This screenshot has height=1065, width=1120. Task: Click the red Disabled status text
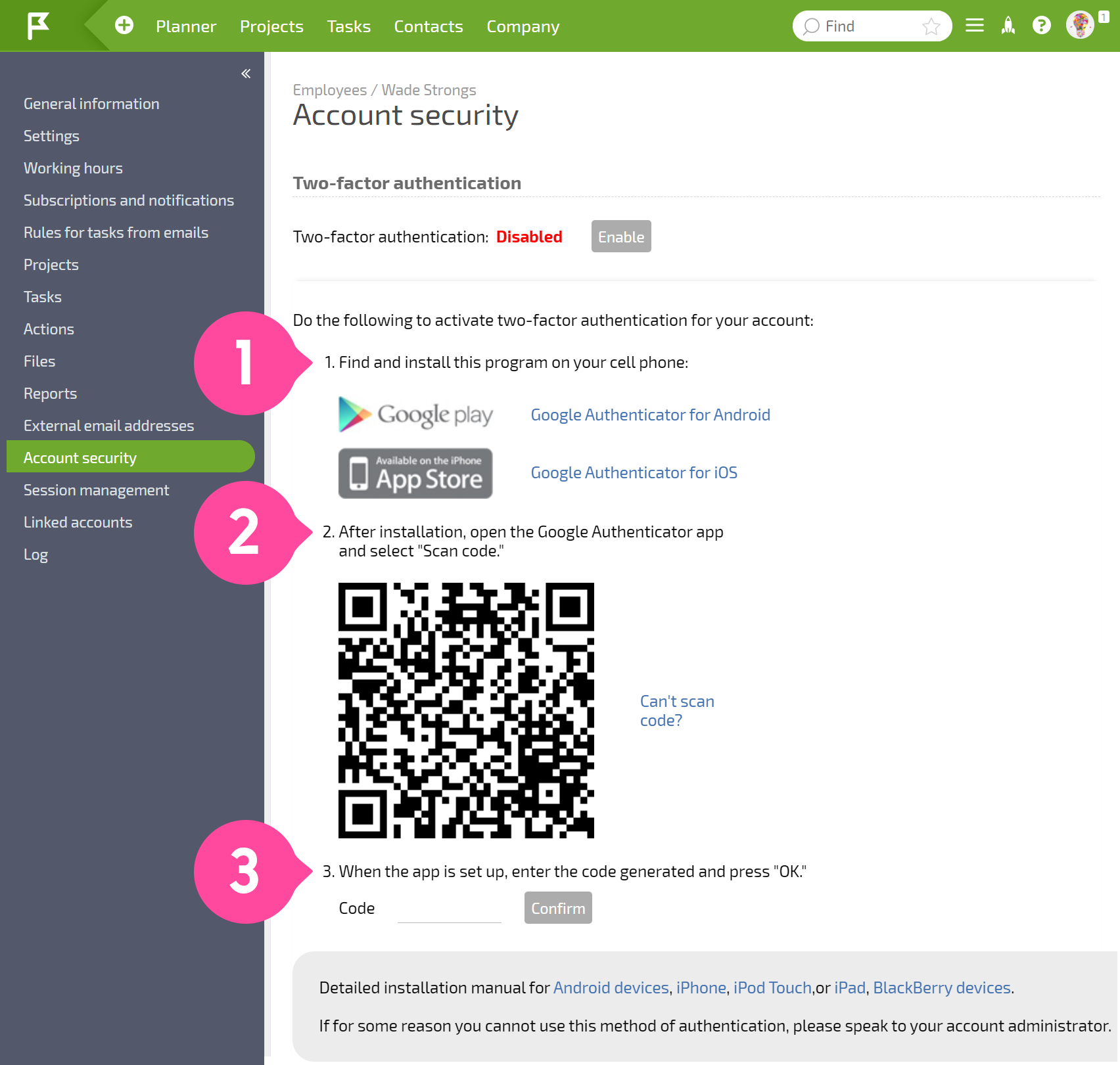(x=529, y=237)
